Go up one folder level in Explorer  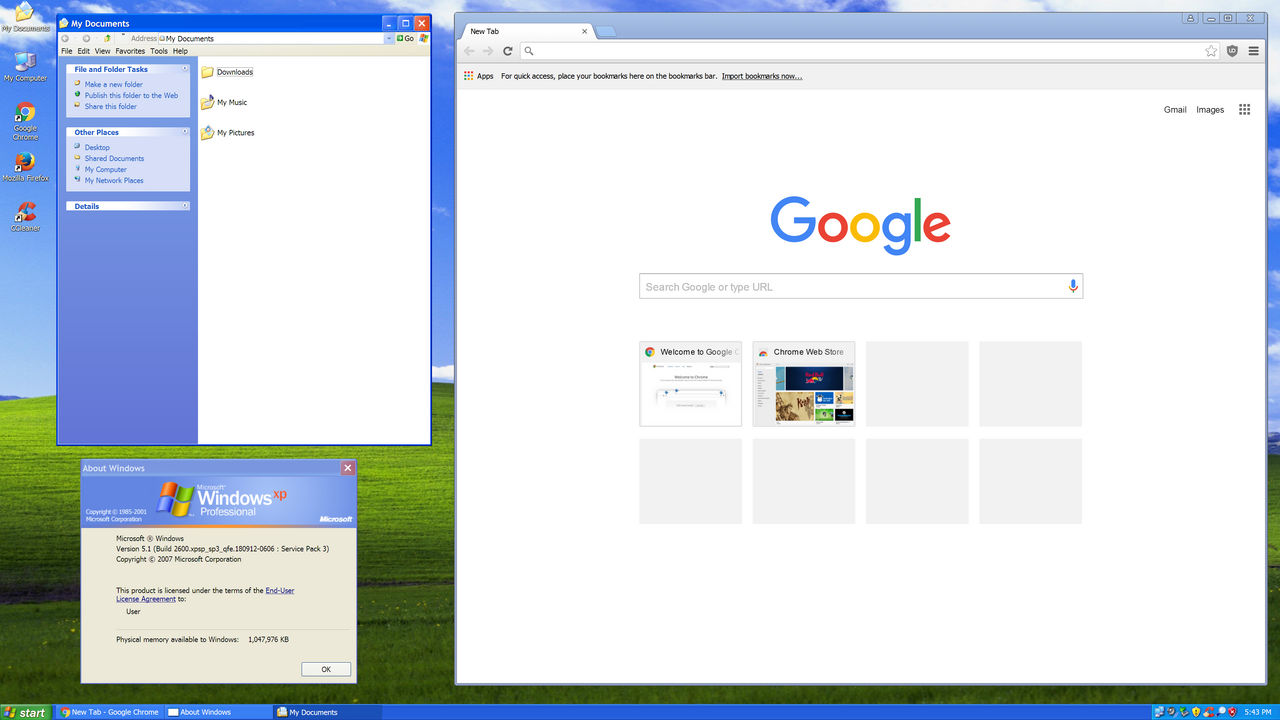pyautogui.click(x=107, y=38)
